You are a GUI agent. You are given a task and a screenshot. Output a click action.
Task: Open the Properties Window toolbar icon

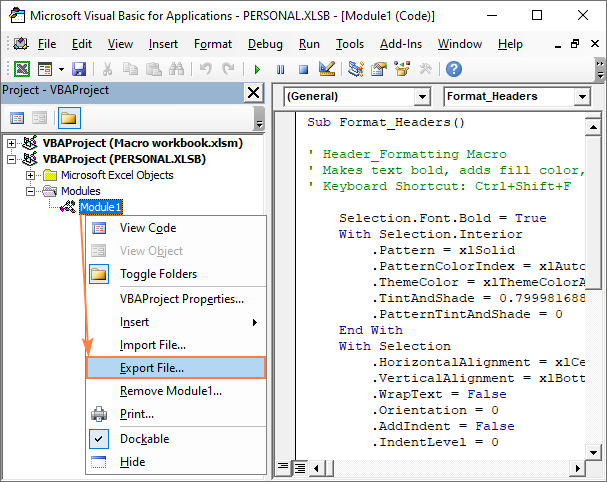378,69
